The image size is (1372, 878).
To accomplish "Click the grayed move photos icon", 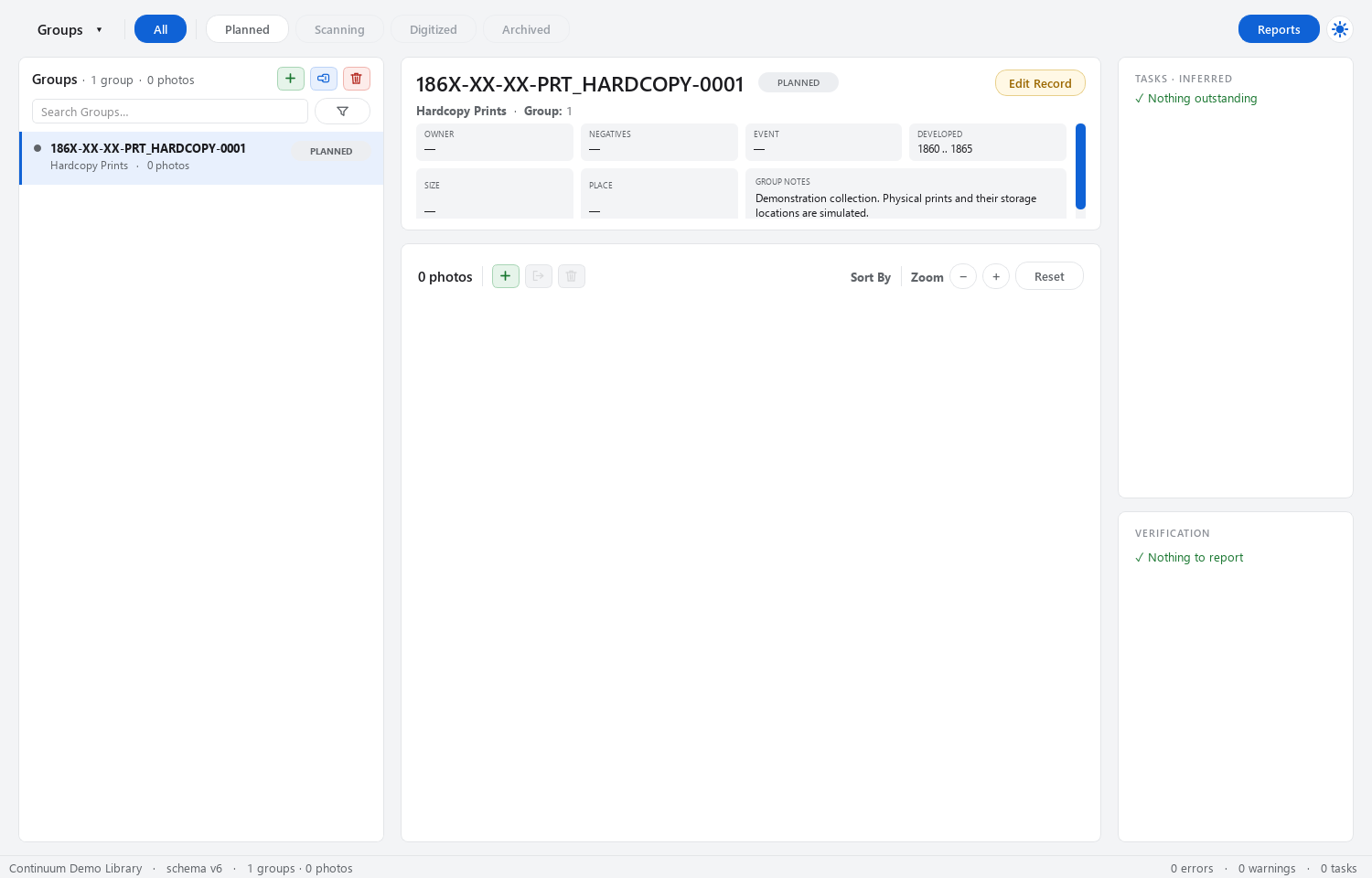I will tap(539, 276).
